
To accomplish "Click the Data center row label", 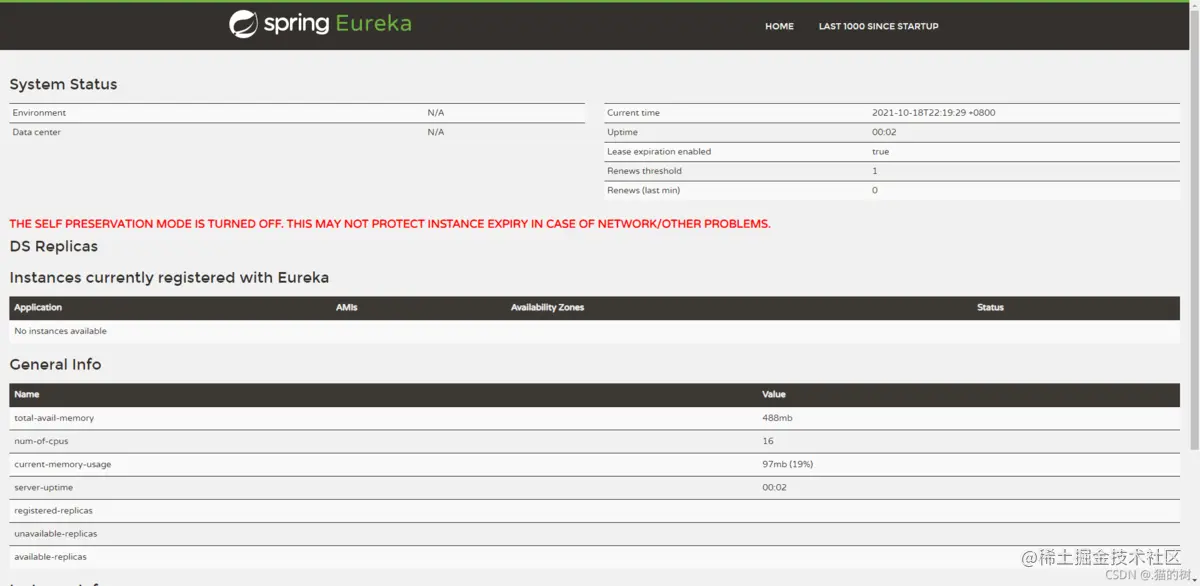I will (36, 132).
